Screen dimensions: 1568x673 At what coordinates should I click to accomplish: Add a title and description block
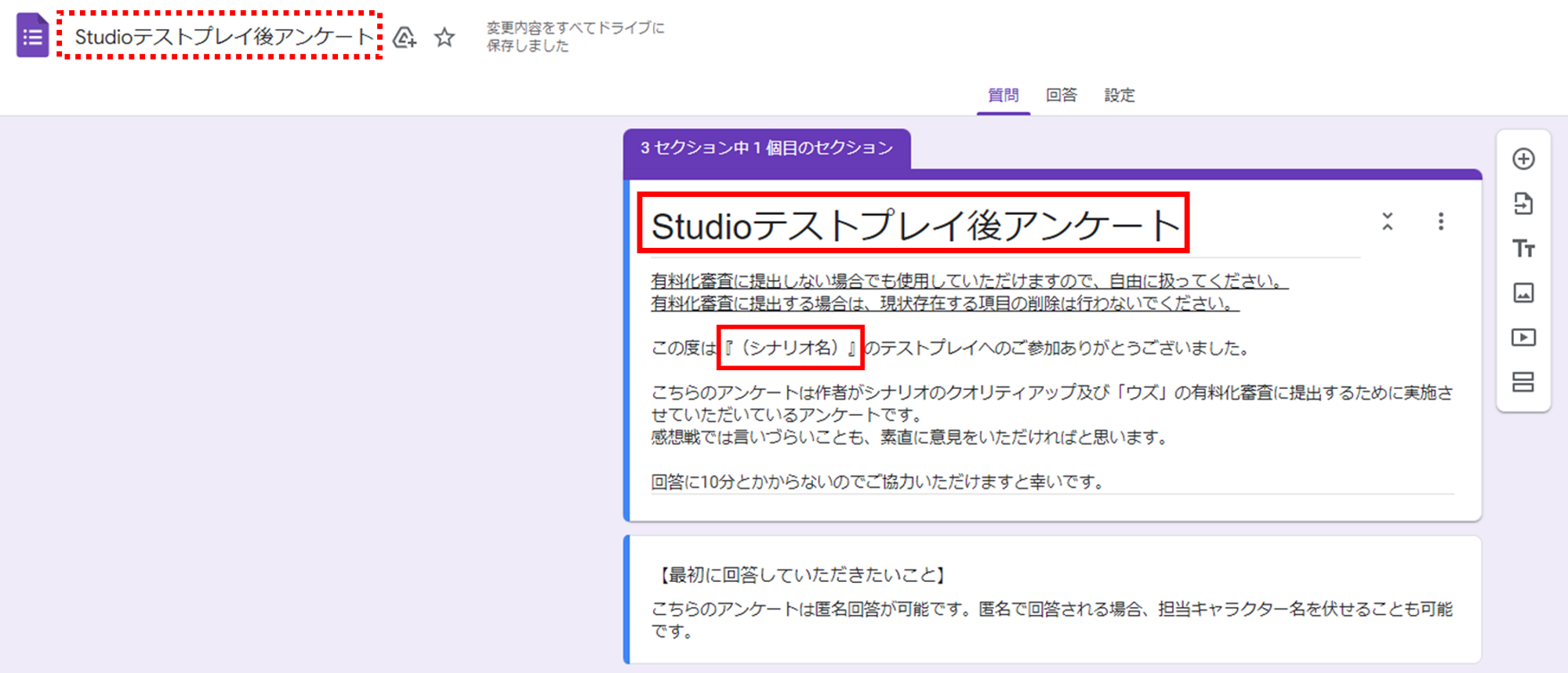tap(1523, 249)
